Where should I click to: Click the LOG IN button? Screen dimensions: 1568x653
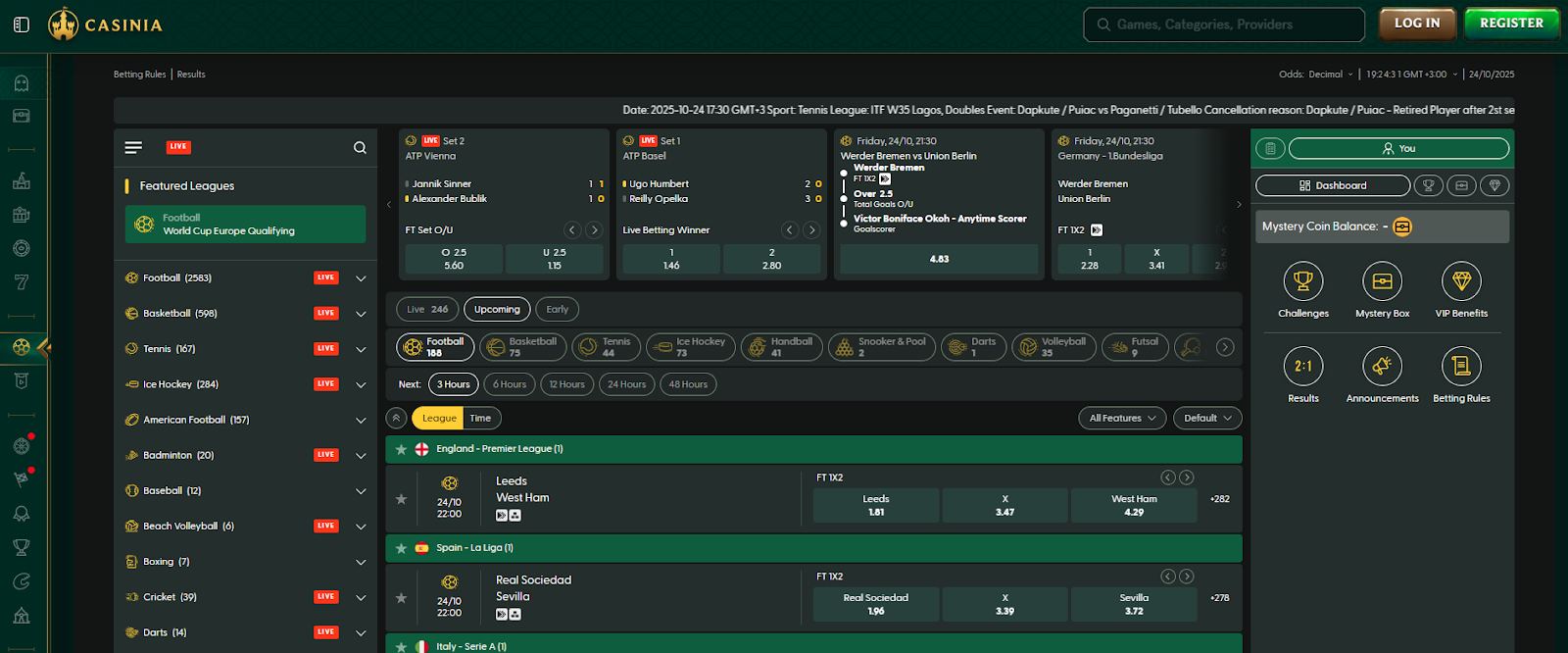1417,24
